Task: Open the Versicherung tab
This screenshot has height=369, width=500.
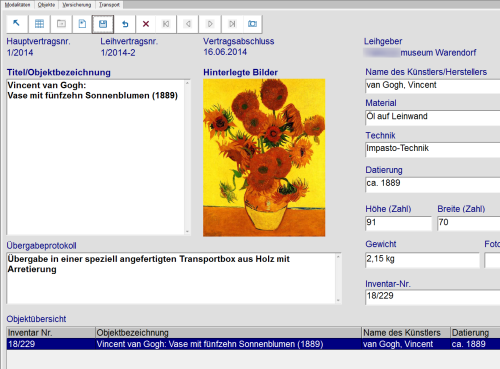Action: 77,5
